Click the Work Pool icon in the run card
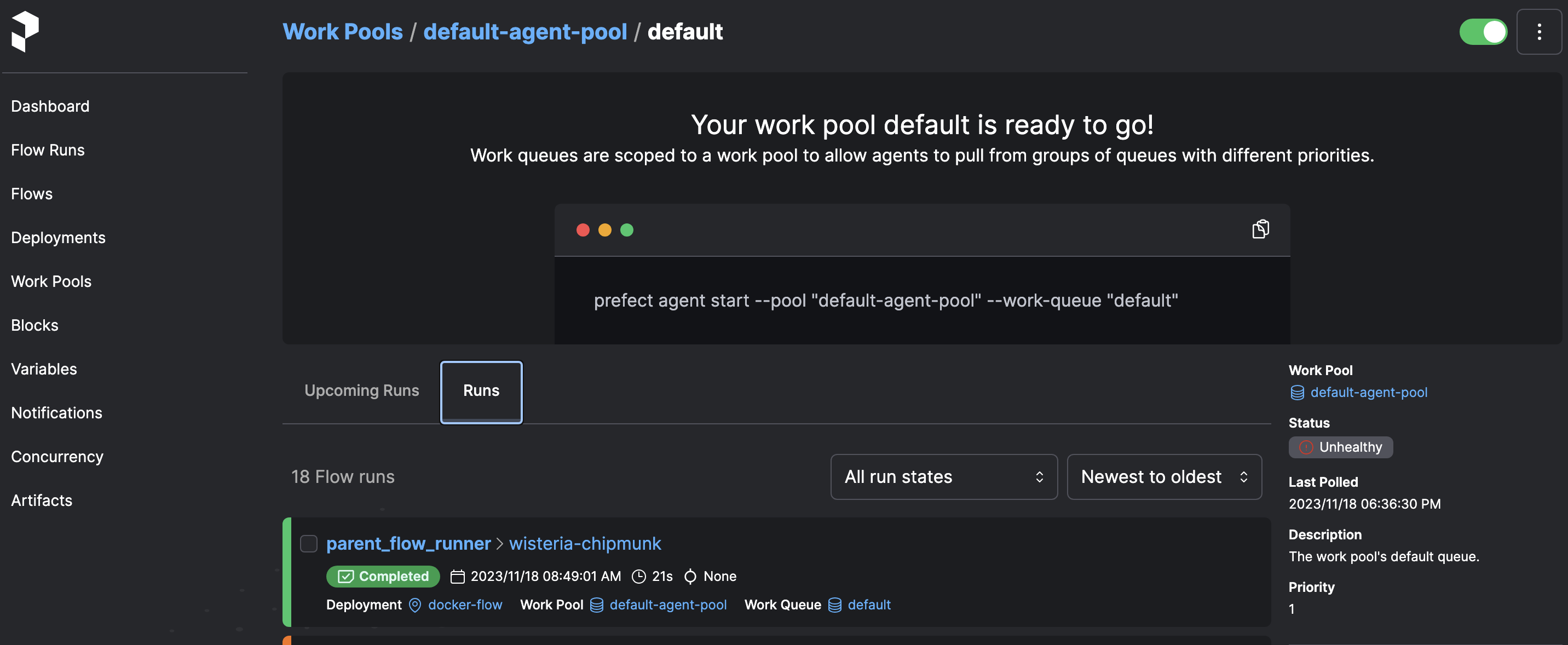1568x645 pixels. point(597,605)
